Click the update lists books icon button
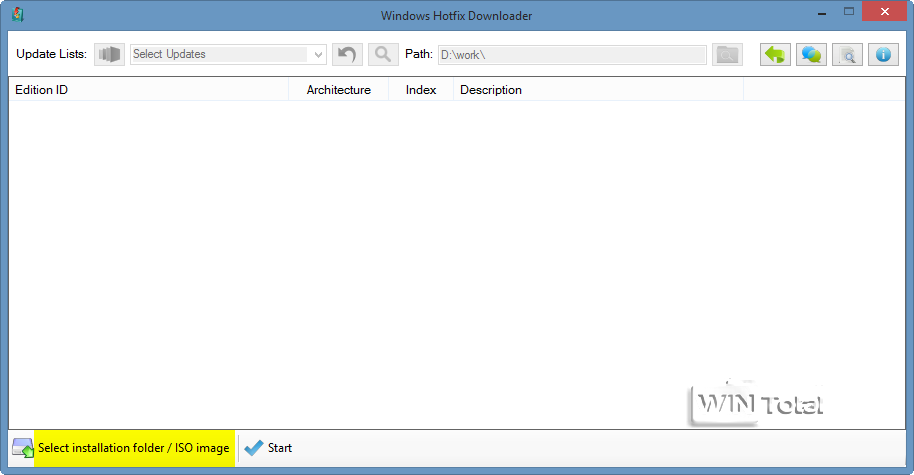The height and width of the screenshot is (475, 914). [x=110, y=54]
